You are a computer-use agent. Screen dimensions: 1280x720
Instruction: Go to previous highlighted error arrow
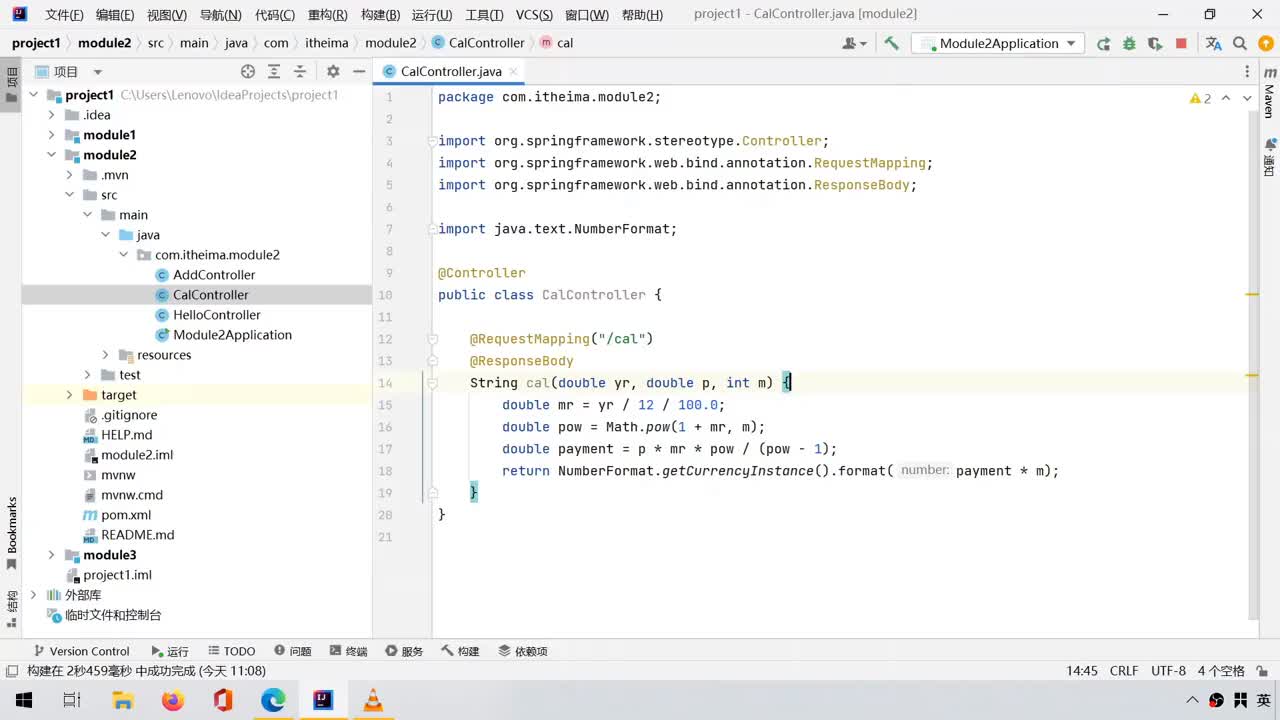1226,98
